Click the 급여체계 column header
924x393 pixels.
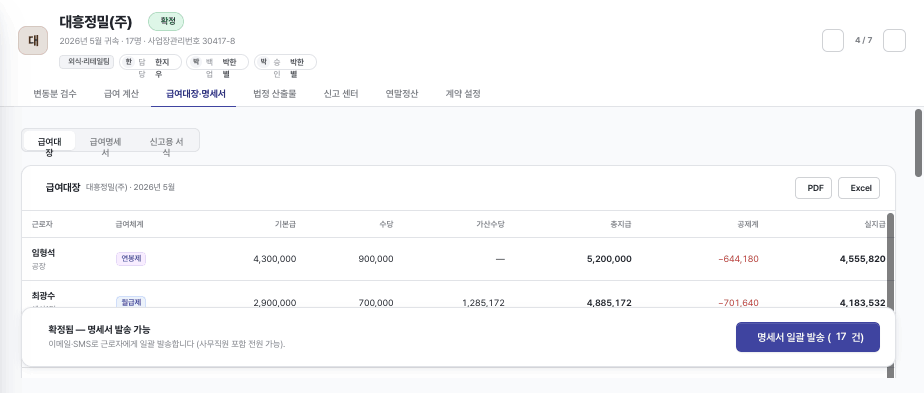(x=130, y=224)
